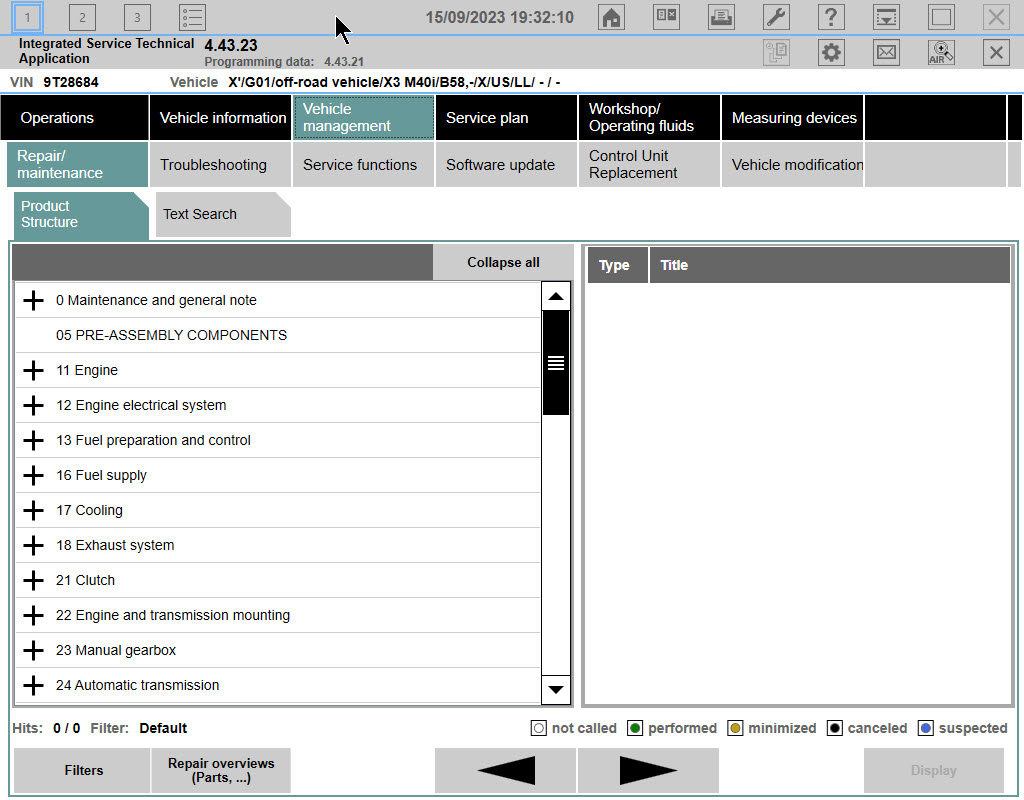Expand 0 Maintenance and general note
The width and height of the screenshot is (1024, 800).
[x=33, y=300]
